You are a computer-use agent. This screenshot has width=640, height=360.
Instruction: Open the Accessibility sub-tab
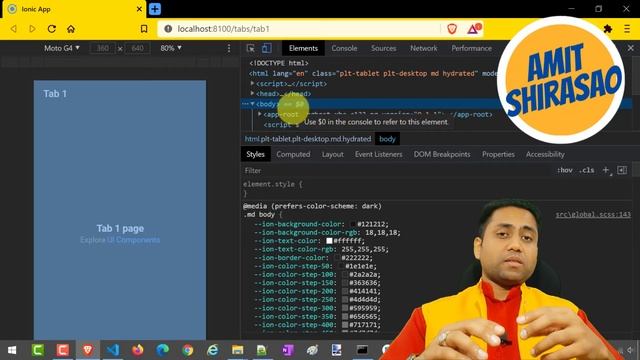pyautogui.click(x=545, y=154)
